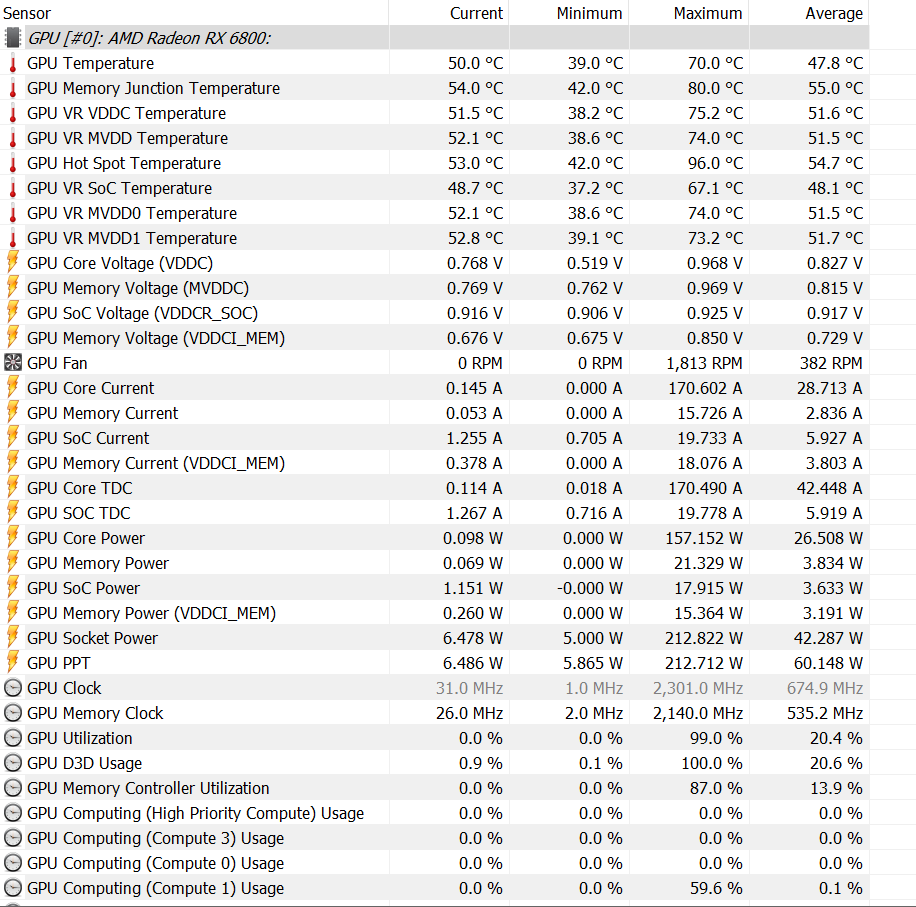Click the lightning icon for GPU SoC Current
Viewport: 916px width, 907px height.
(x=12, y=438)
